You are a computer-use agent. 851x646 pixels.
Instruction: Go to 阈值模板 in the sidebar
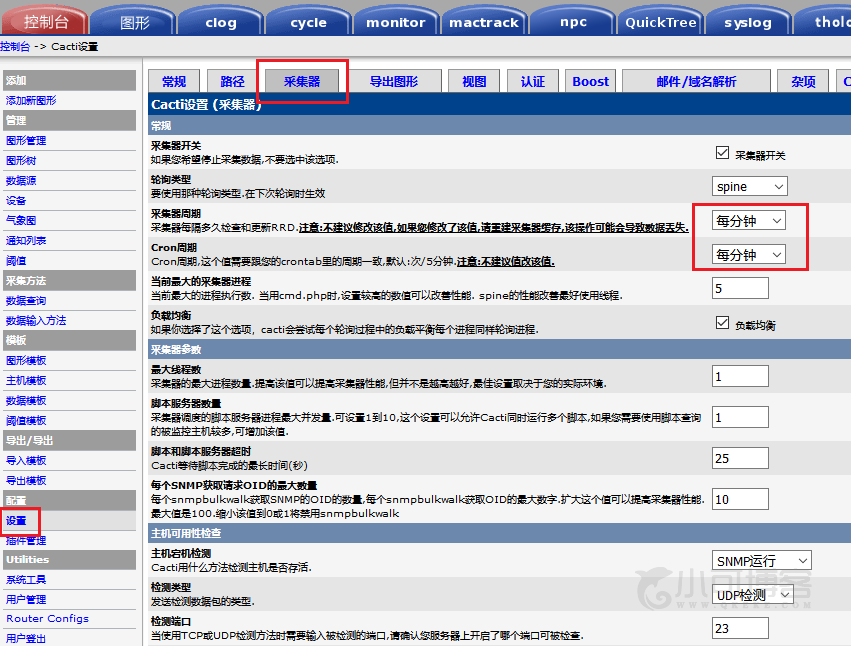tap(26, 421)
